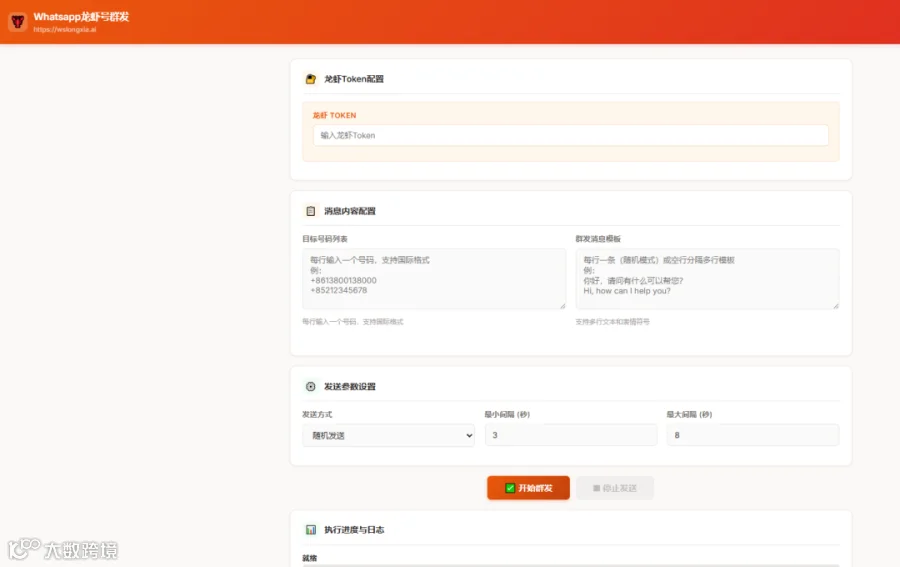The width and height of the screenshot is (900, 567).
Task: Click the 开始群发 button
Action: [x=529, y=488]
